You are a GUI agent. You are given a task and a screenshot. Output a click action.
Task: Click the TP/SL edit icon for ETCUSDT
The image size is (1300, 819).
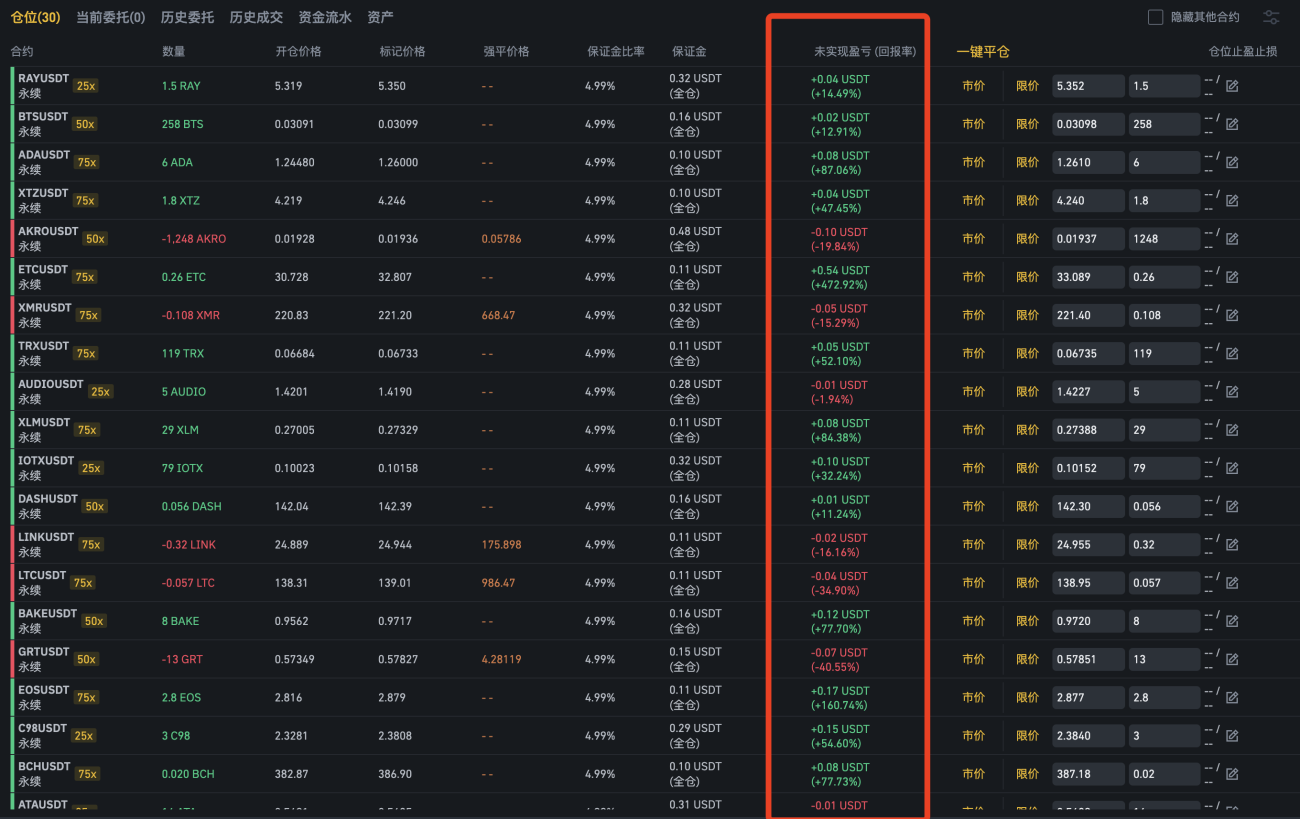(1232, 277)
